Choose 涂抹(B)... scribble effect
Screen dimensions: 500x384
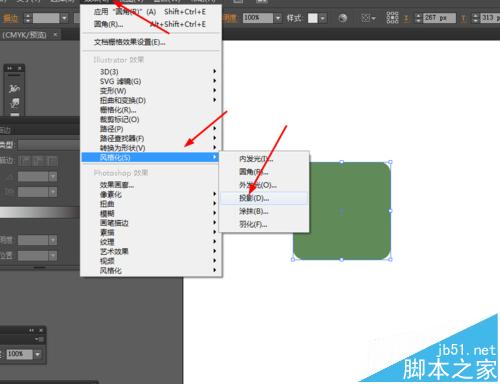tap(264, 211)
